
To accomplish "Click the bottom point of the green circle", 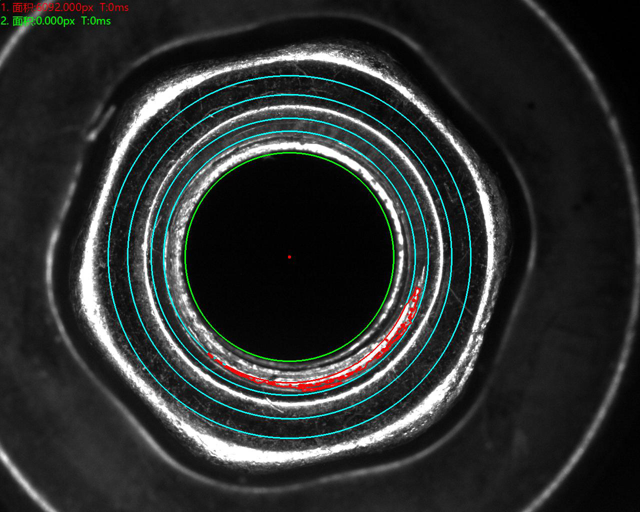I will 289,361.
